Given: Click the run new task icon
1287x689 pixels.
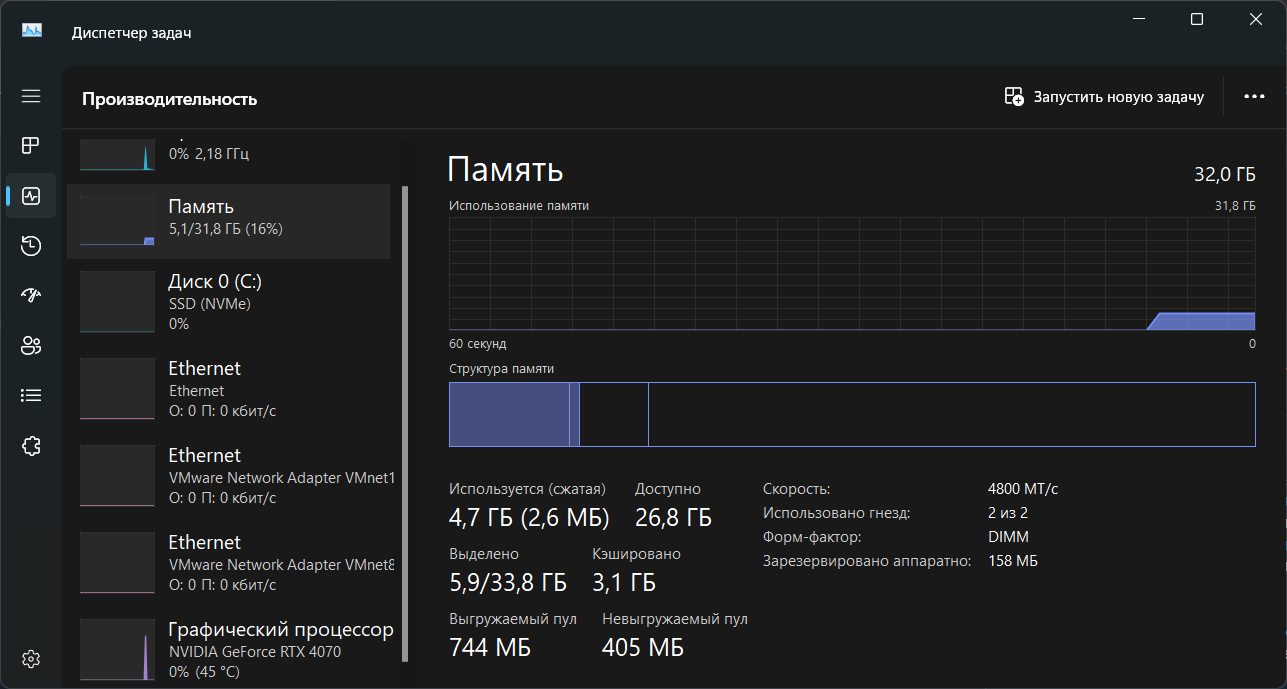Looking at the screenshot, I should tap(1014, 97).
